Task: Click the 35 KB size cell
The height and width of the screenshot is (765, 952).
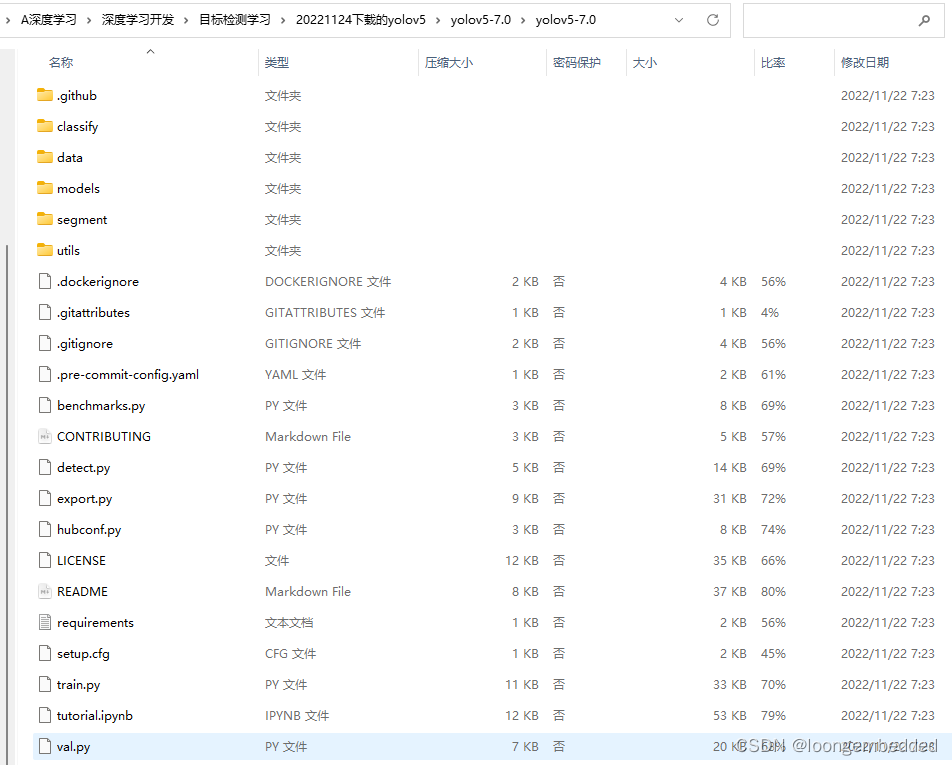Action: [x=730, y=560]
